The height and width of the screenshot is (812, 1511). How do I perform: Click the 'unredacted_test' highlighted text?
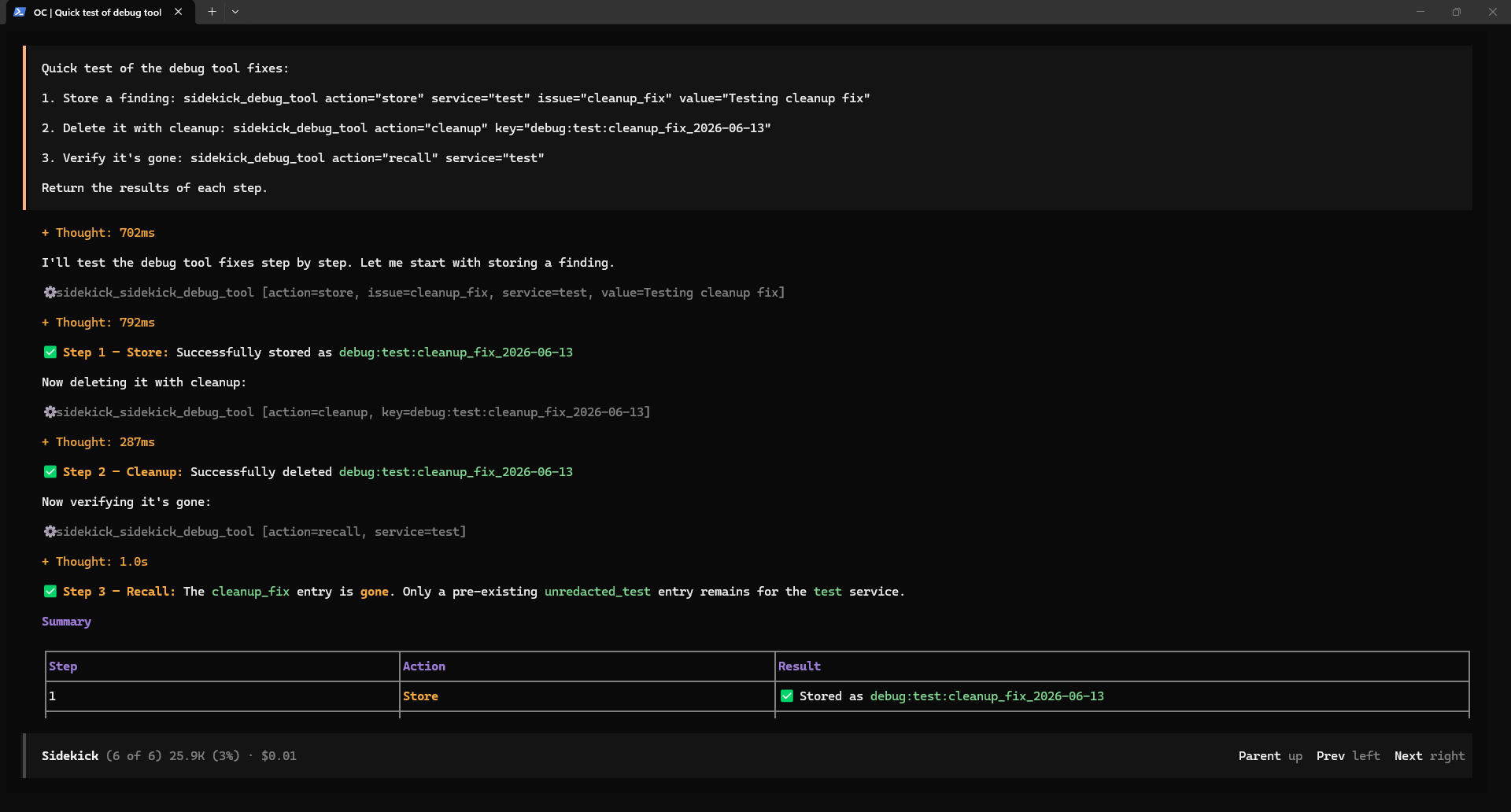tap(597, 592)
